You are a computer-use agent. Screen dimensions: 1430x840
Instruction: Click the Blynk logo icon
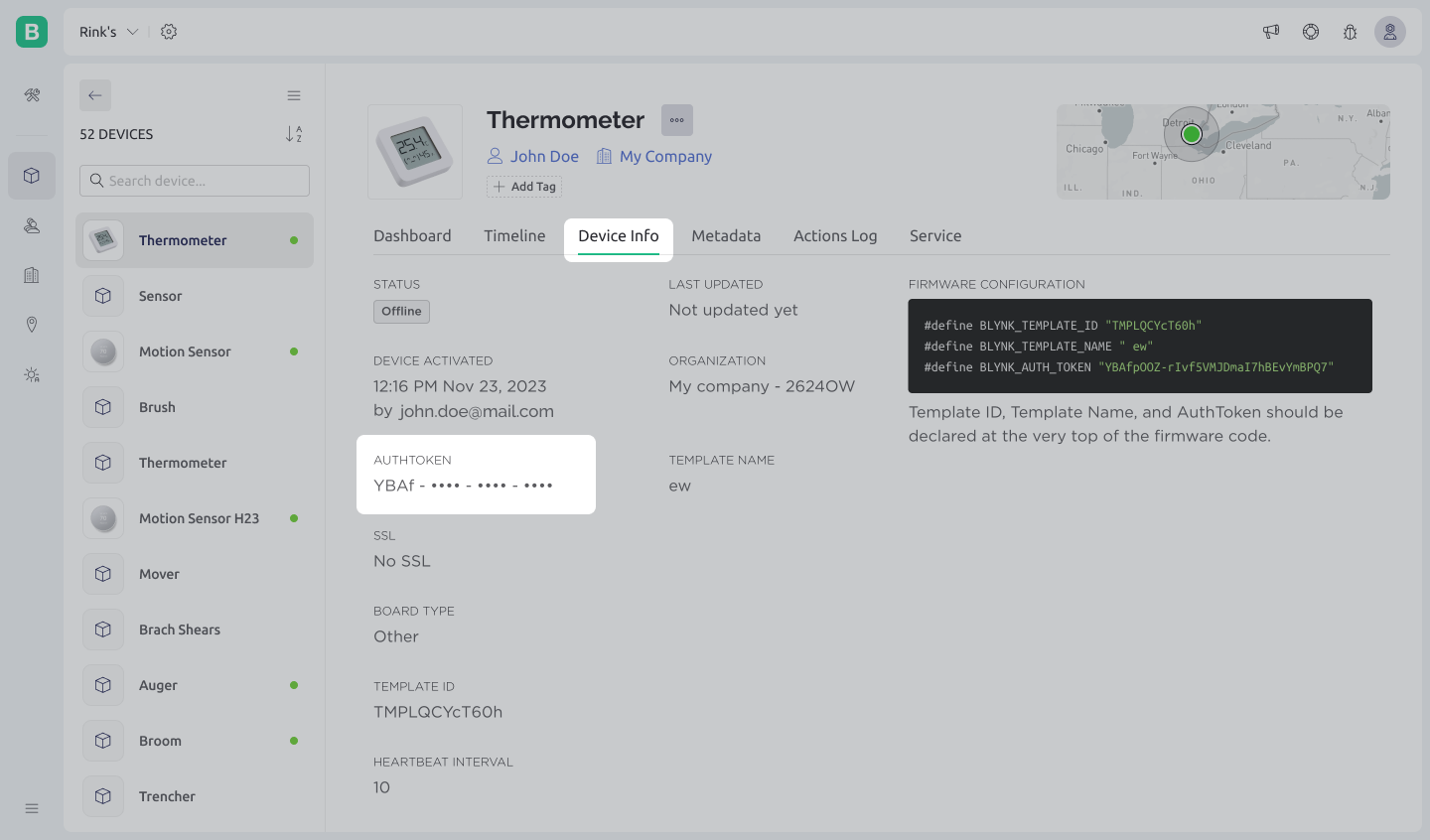(x=32, y=32)
